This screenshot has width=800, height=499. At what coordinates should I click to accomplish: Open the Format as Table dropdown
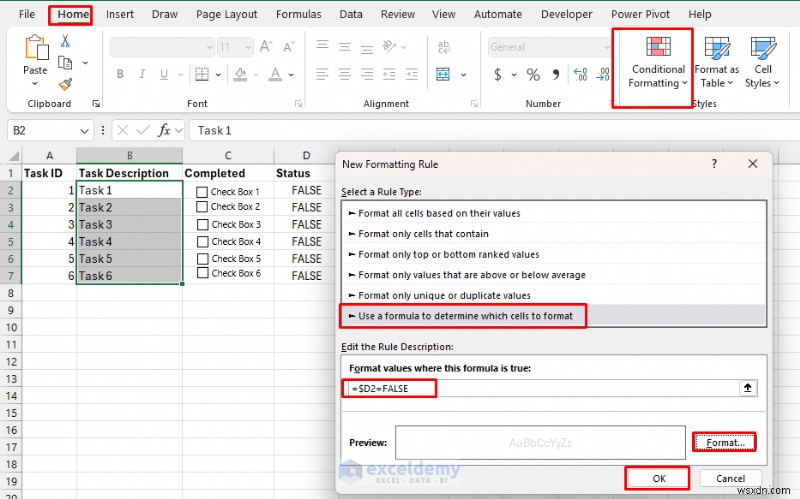(716, 62)
